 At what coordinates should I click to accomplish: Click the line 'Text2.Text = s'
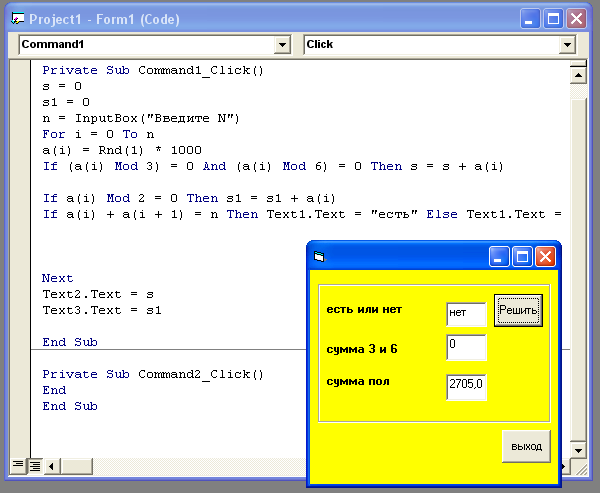pos(98,294)
